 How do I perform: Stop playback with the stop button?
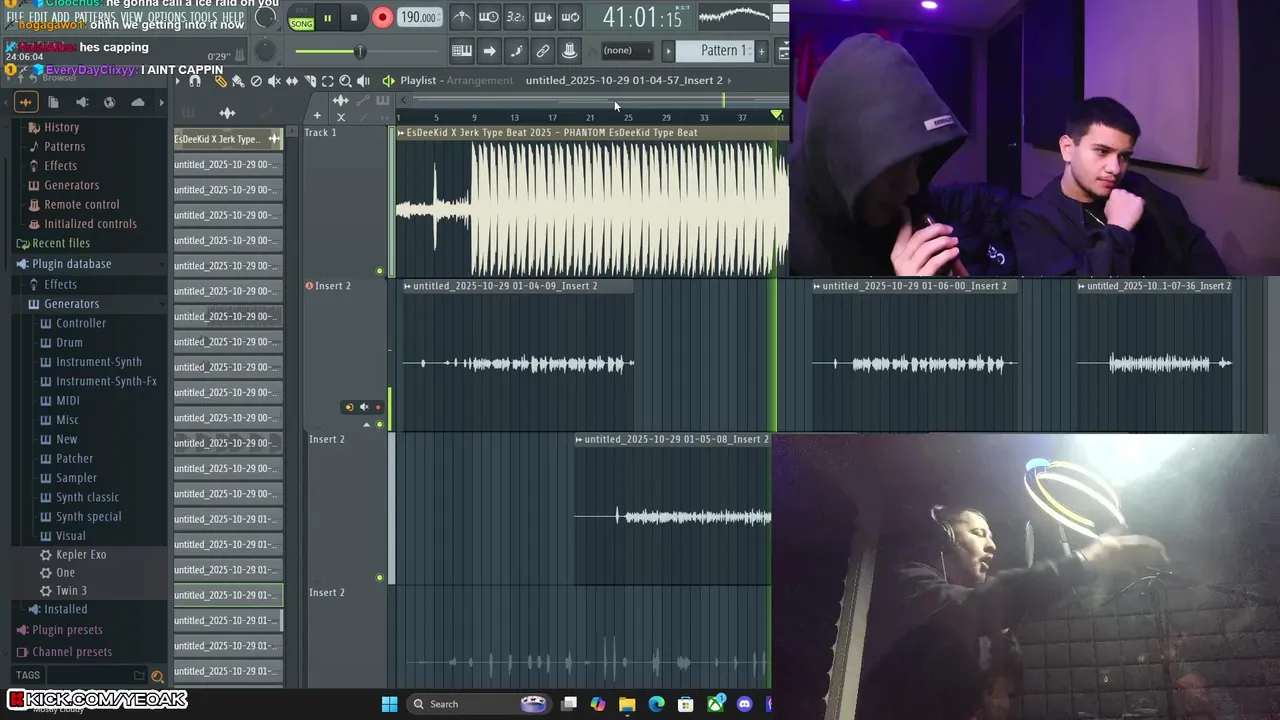[354, 18]
